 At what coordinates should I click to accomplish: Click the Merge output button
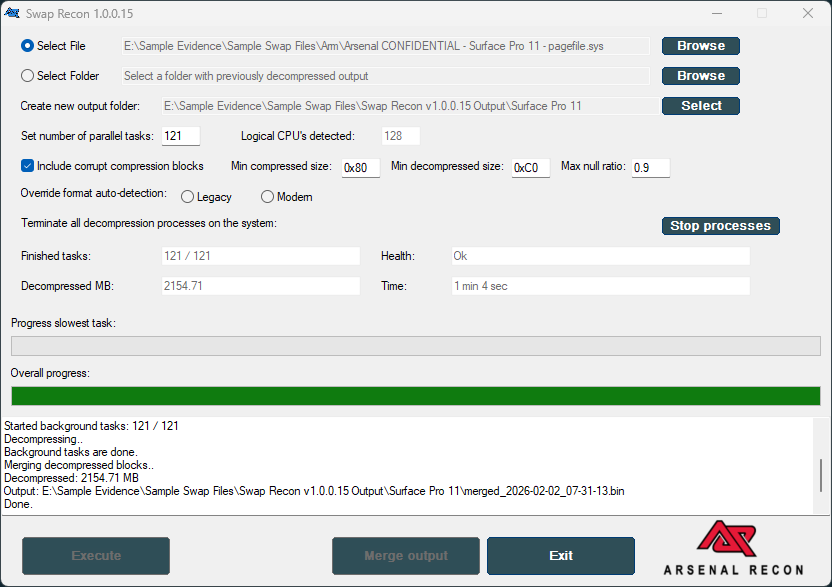point(406,556)
